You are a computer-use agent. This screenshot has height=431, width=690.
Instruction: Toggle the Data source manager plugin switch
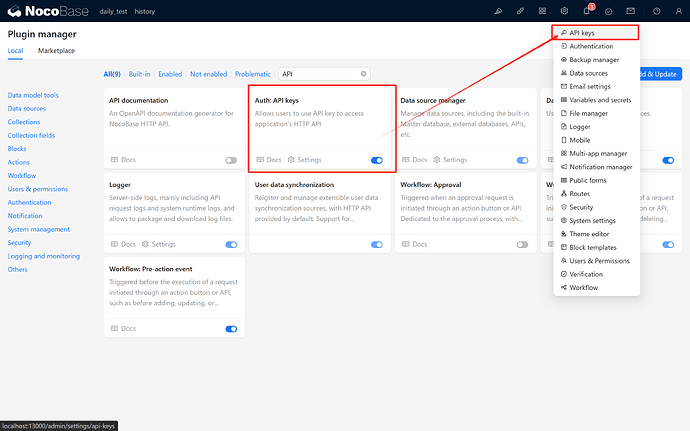pos(522,160)
